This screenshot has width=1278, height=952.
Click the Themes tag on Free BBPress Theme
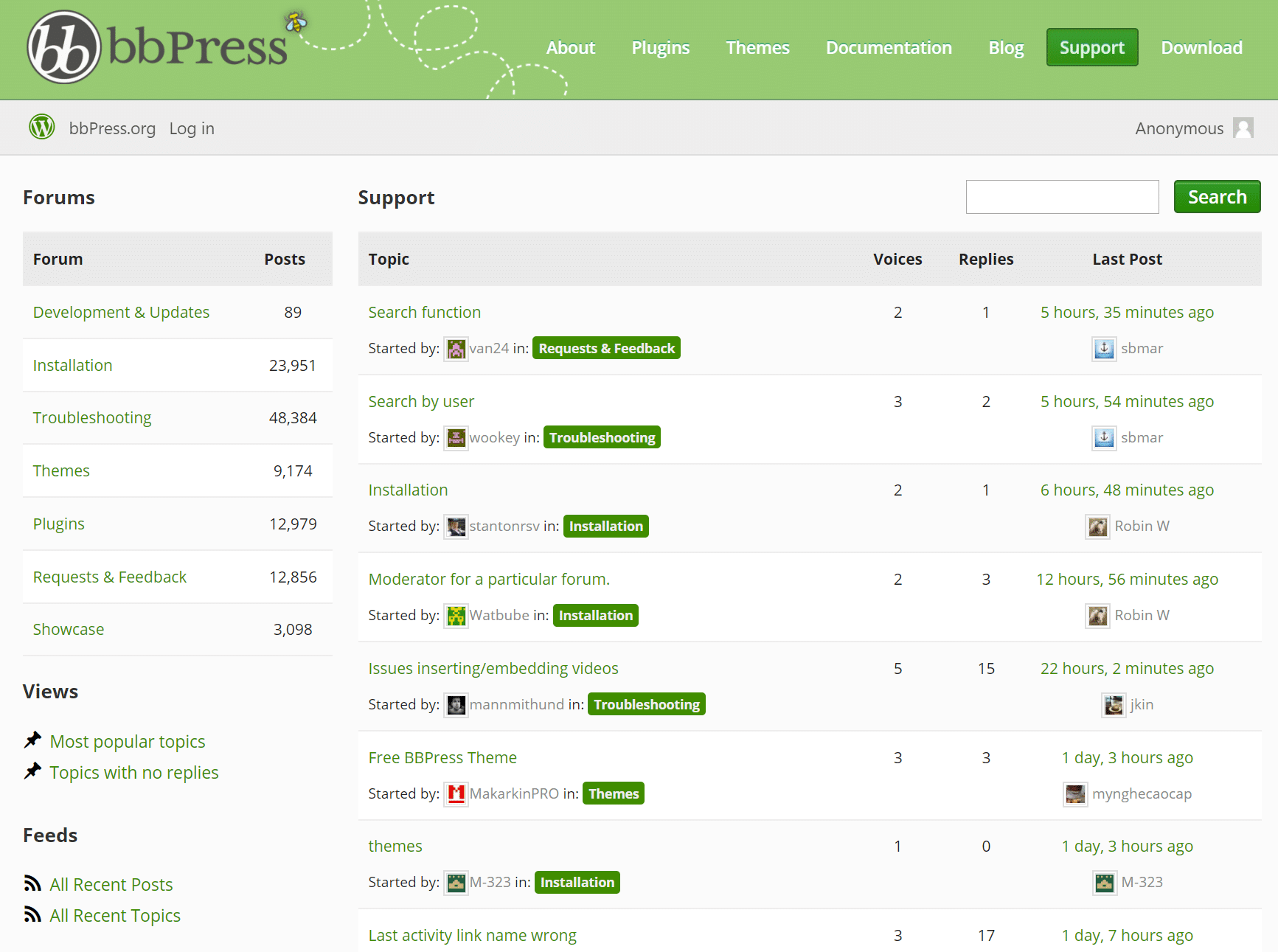[x=613, y=793]
